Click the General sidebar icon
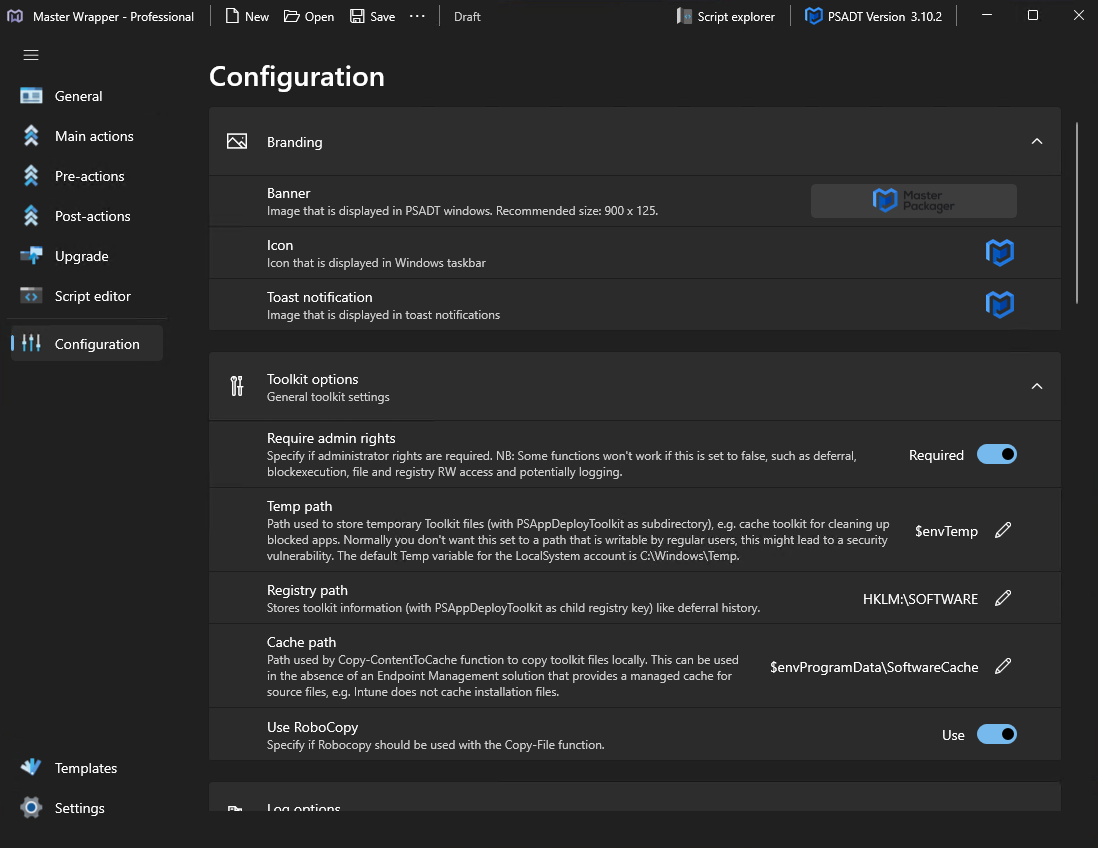Image resolution: width=1098 pixels, height=848 pixels. tap(31, 96)
